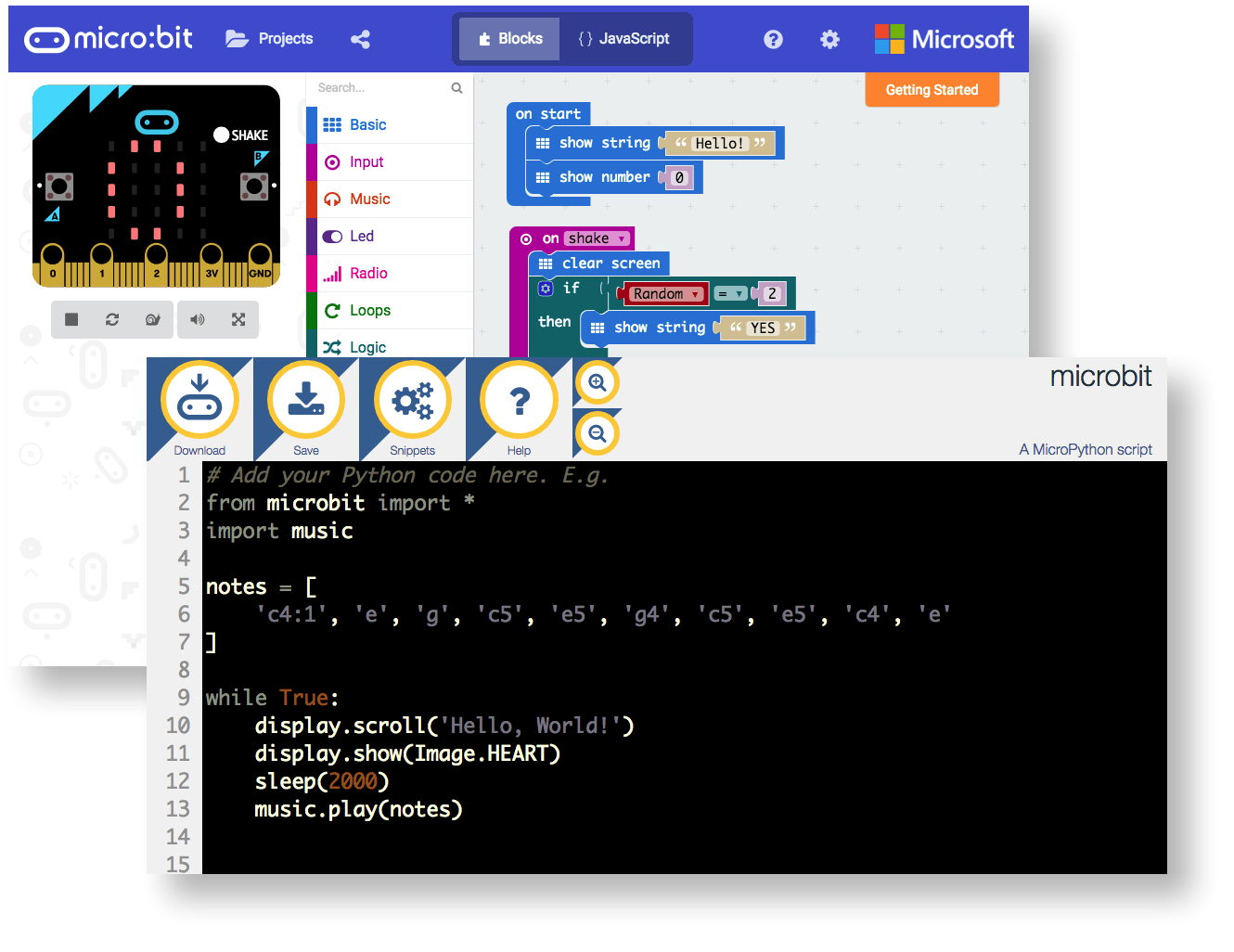Screen dimensions: 1234x952
Task: Select the Music category in toolbox
Action: (369, 199)
